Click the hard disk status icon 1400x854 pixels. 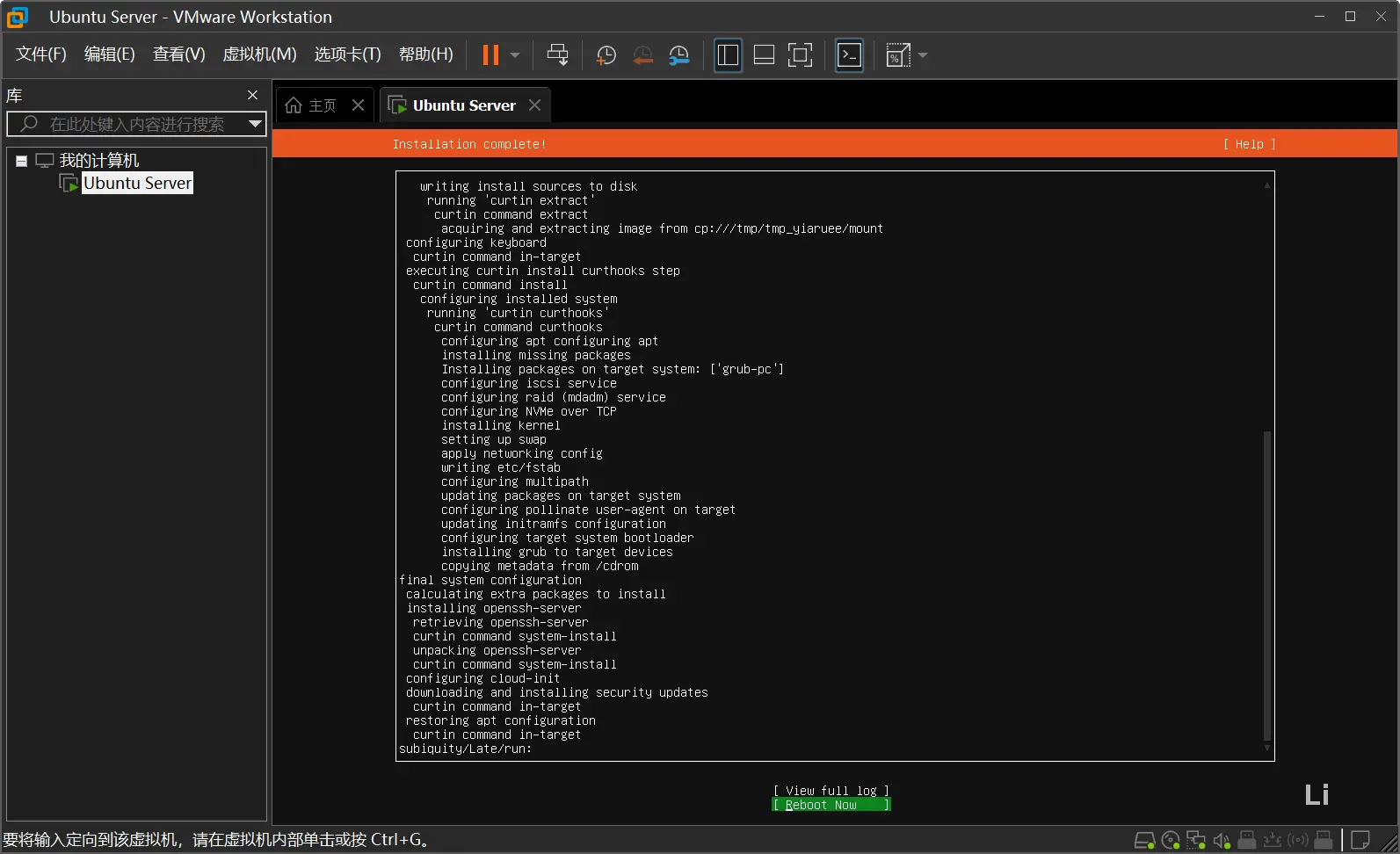pyautogui.click(x=1144, y=841)
